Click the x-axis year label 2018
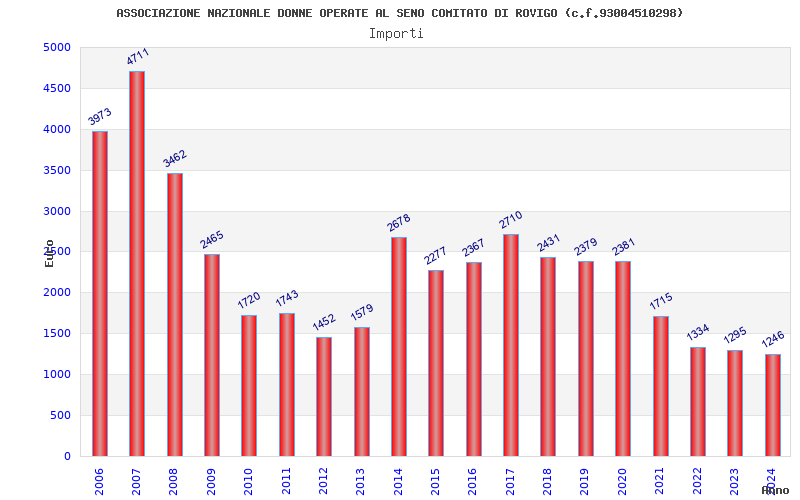The width and height of the screenshot is (800, 500). pyautogui.click(x=547, y=481)
